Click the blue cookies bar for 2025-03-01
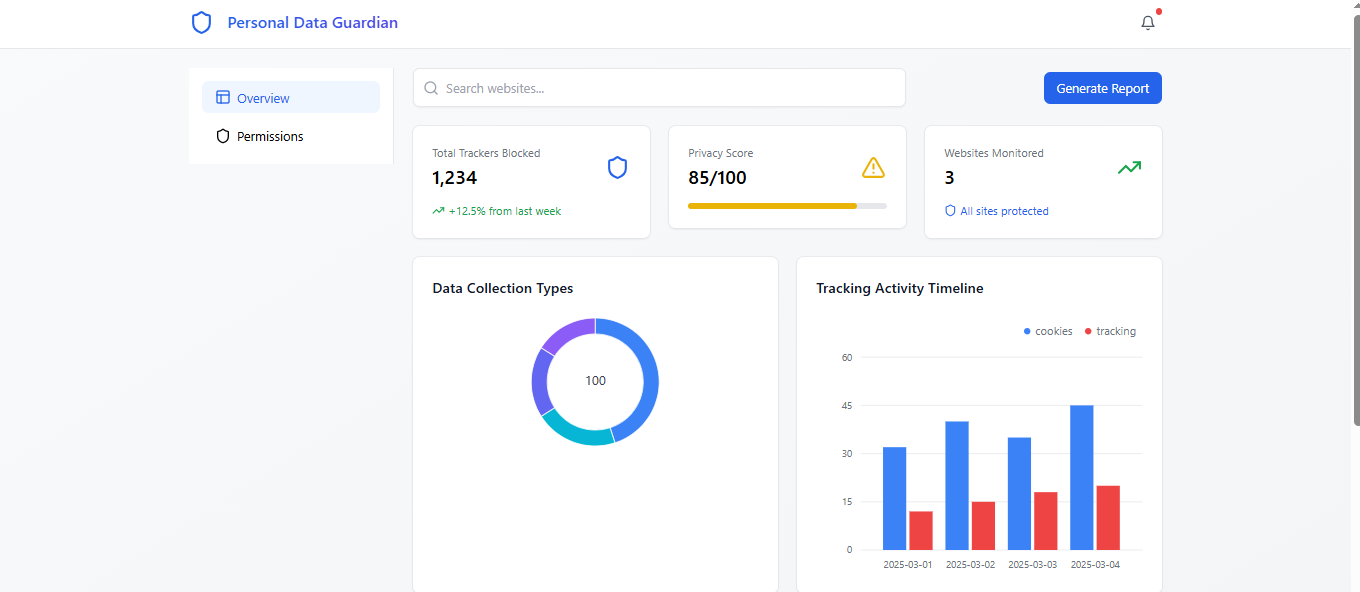The height and width of the screenshot is (592, 1360). (895, 498)
